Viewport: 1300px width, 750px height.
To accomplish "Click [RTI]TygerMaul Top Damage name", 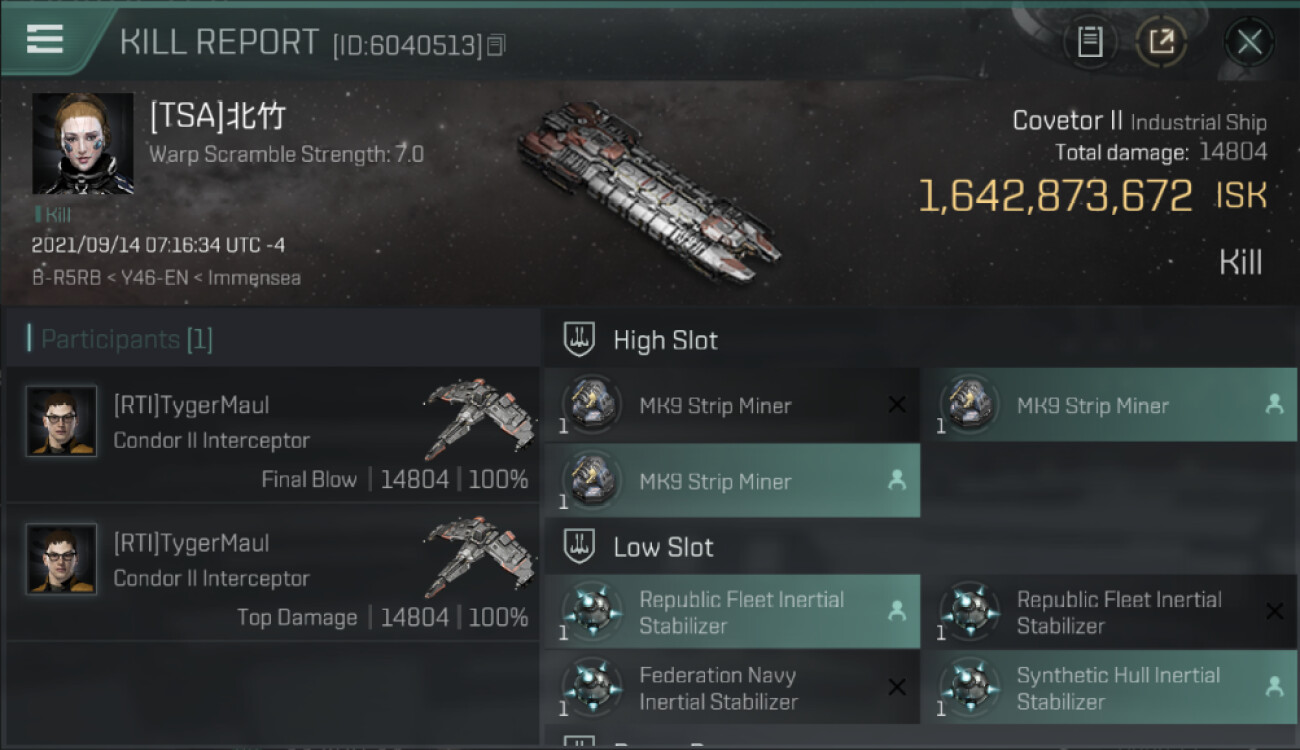I will pos(191,543).
